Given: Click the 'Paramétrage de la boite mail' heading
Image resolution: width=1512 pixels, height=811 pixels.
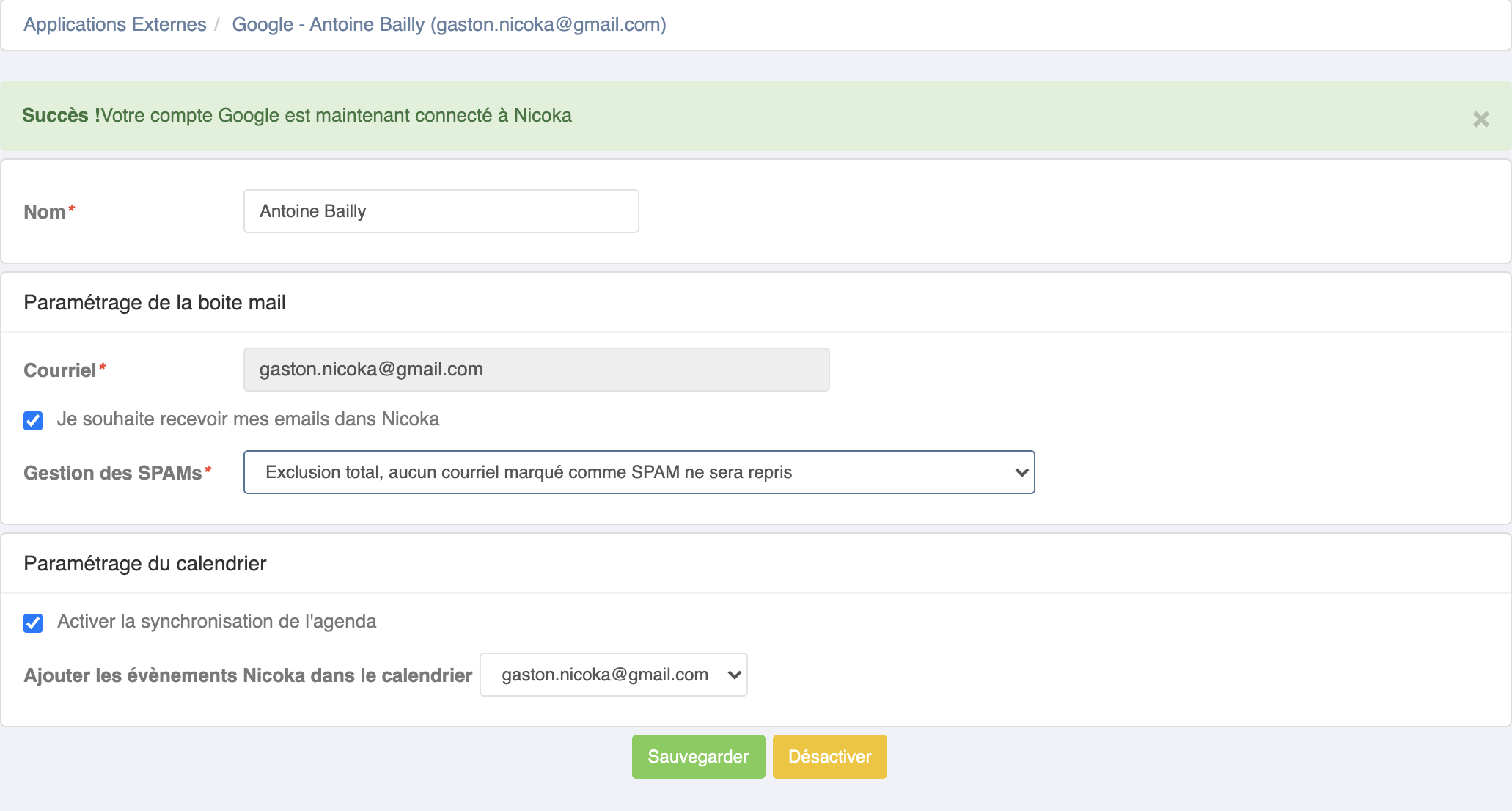Looking at the screenshot, I should [x=155, y=302].
